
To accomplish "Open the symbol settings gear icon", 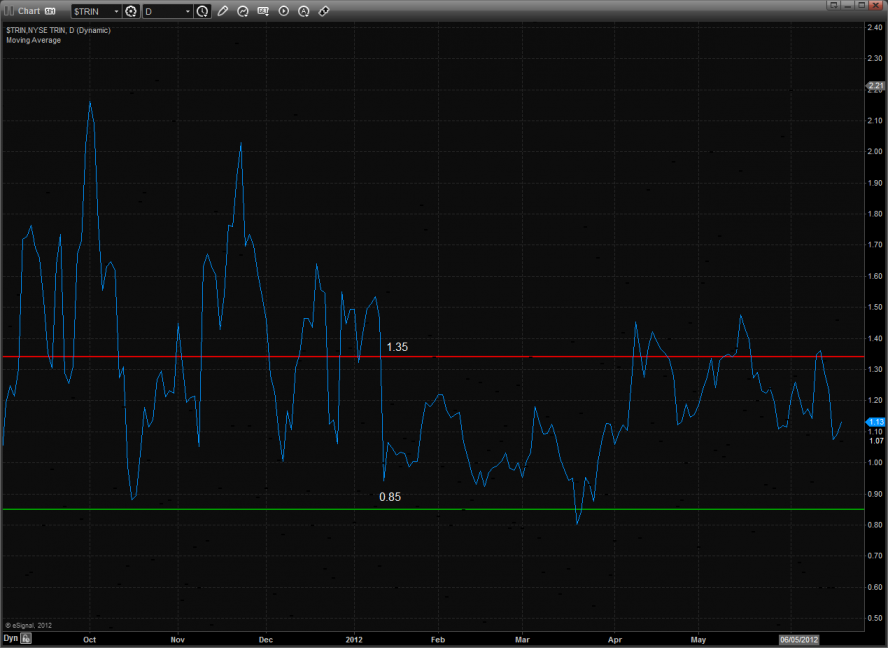I will tap(130, 11).
